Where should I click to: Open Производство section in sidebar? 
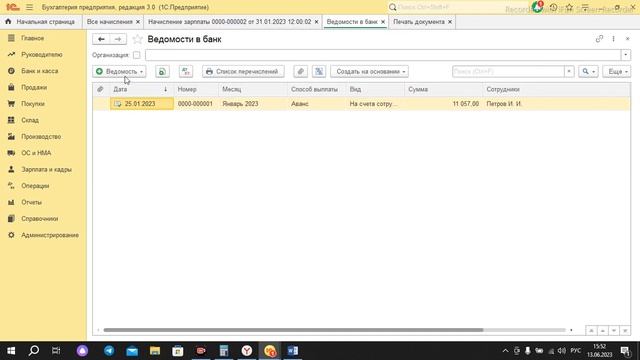point(41,136)
